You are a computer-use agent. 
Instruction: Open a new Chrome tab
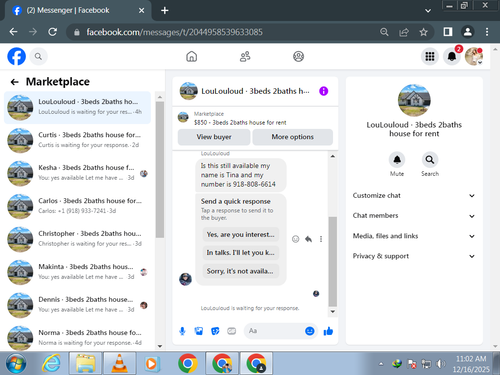(164, 11)
